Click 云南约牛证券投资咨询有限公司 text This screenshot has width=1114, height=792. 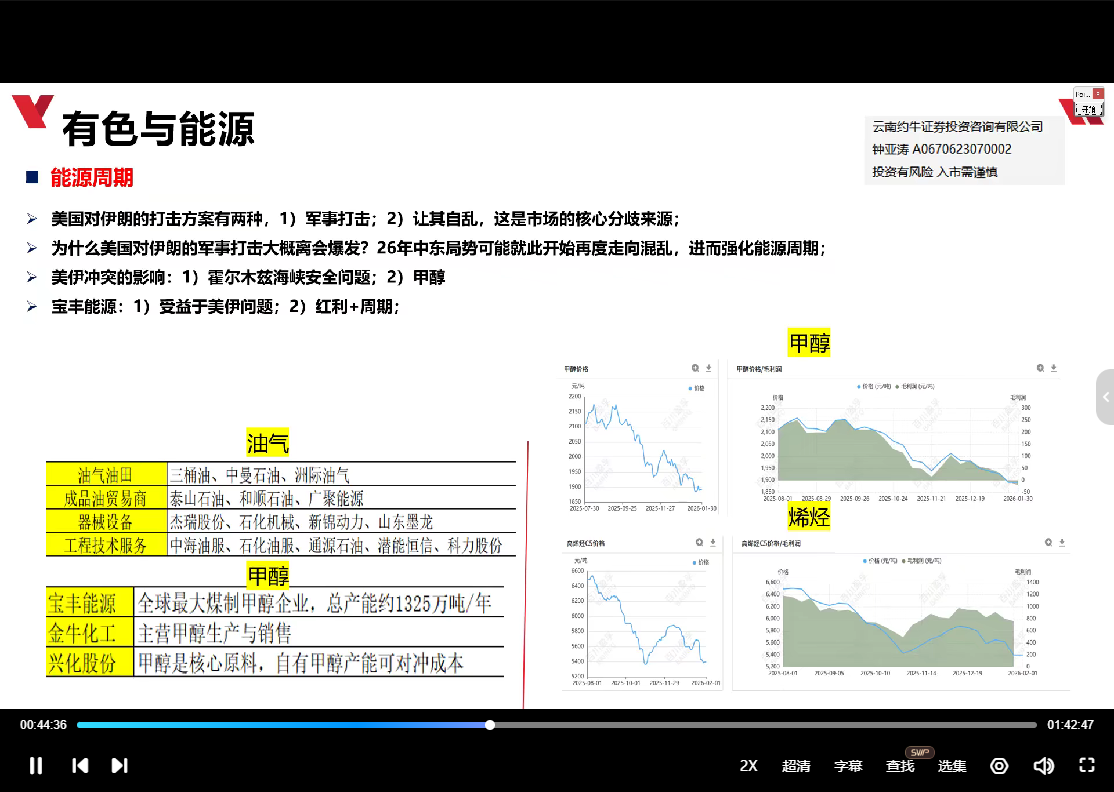[x=958, y=126]
